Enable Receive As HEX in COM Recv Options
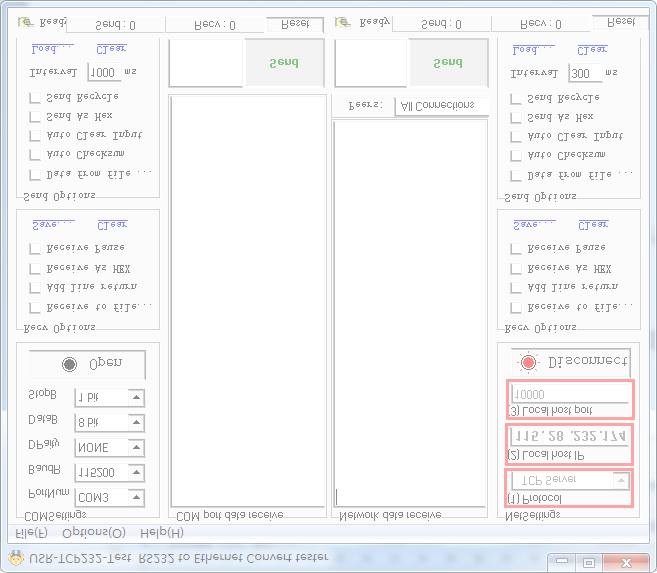The height and width of the screenshot is (573, 657). click(x=35, y=268)
